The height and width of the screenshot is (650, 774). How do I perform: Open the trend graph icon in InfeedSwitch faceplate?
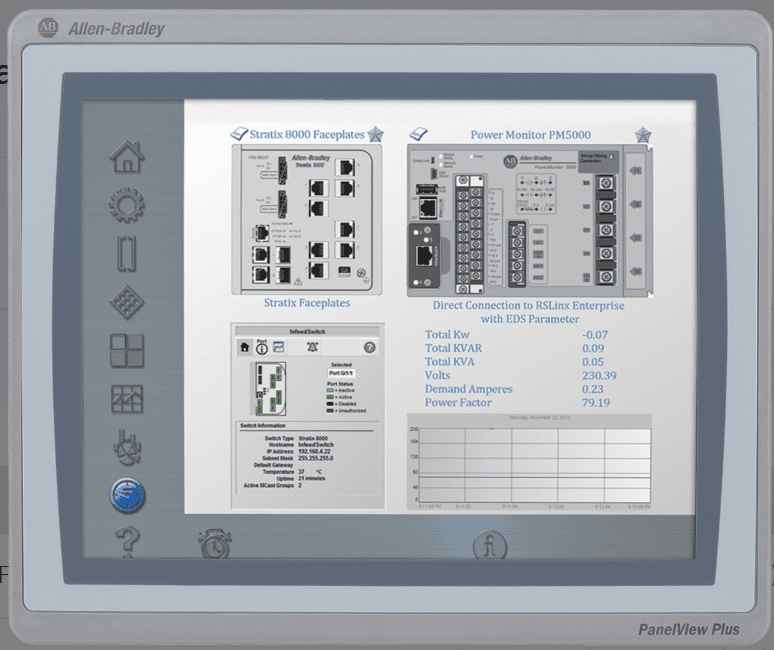279,347
